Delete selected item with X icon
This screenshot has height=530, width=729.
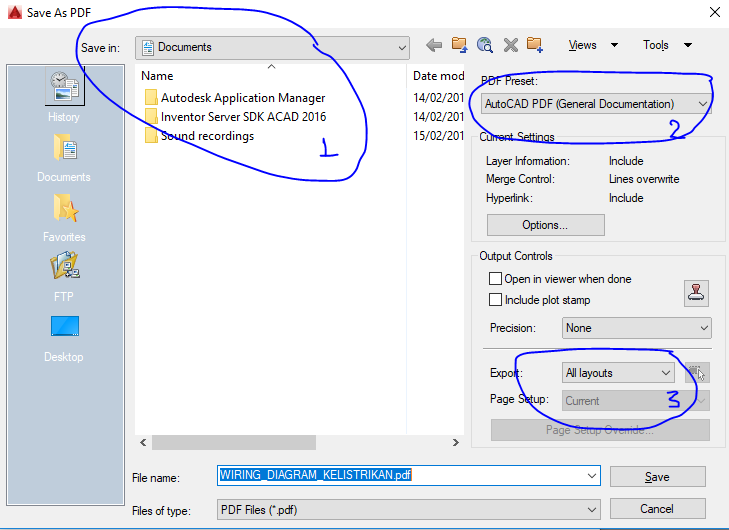(x=510, y=45)
